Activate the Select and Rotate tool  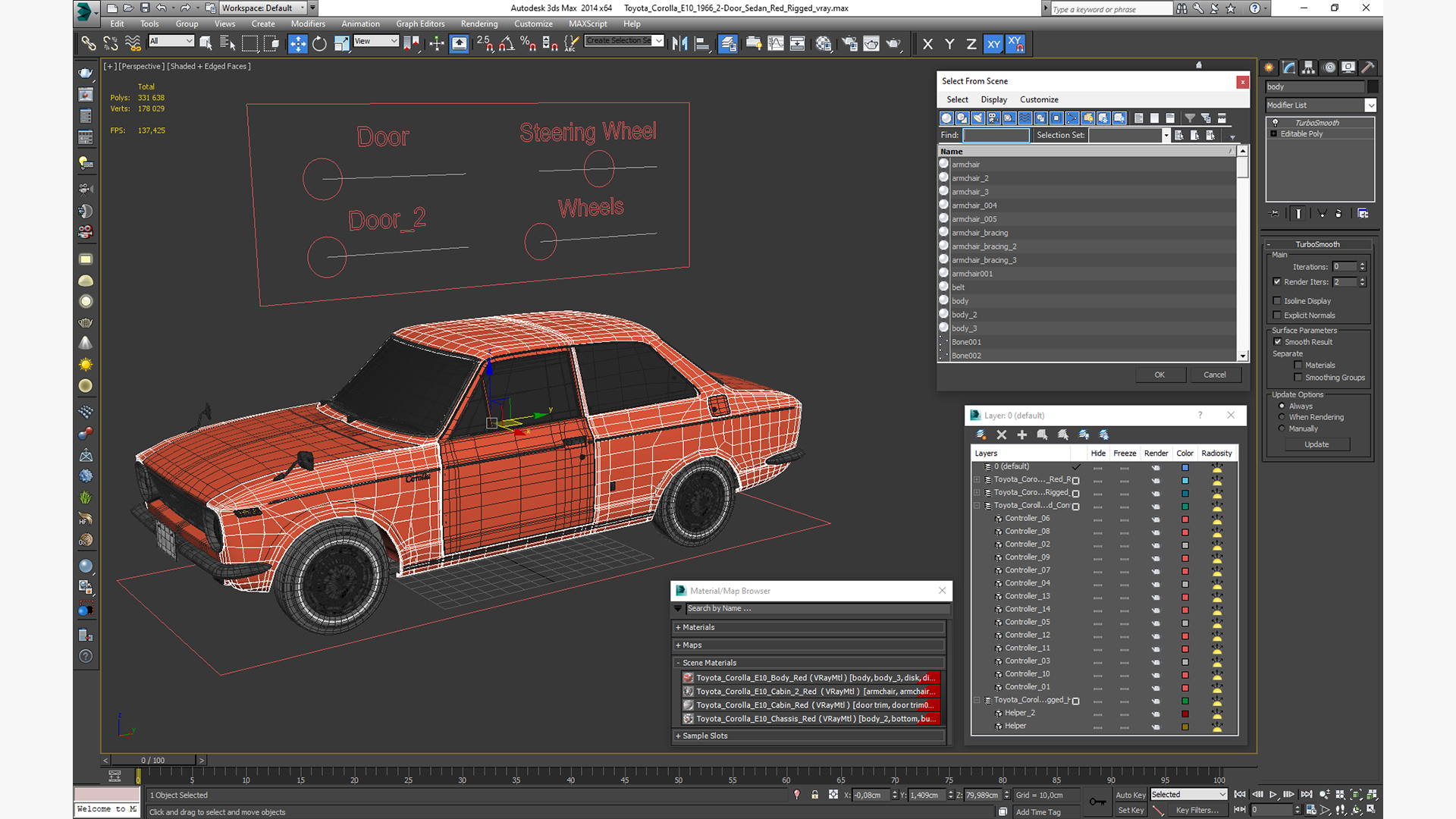319,43
